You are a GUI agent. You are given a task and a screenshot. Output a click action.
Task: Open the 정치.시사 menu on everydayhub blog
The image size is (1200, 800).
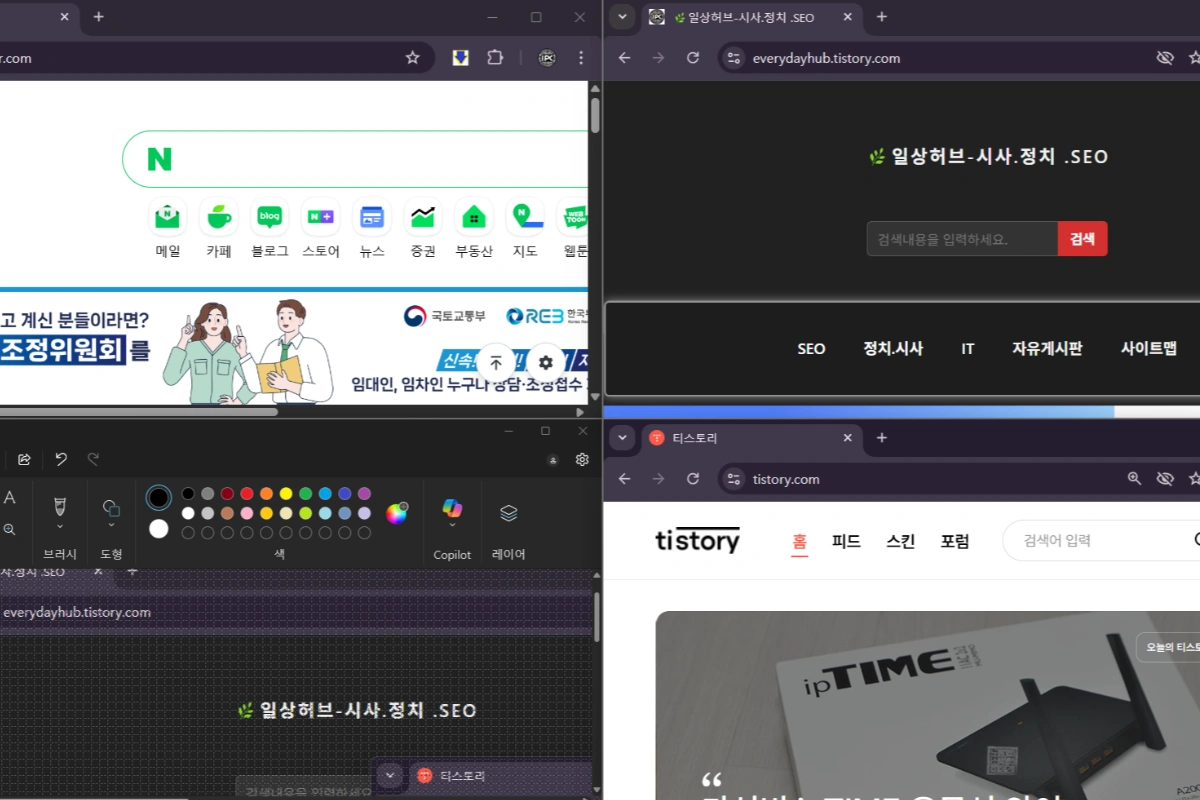[x=893, y=348]
